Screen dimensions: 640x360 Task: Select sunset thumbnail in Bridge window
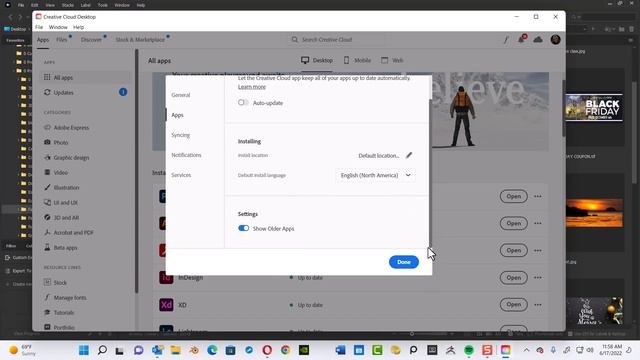coord(594,213)
